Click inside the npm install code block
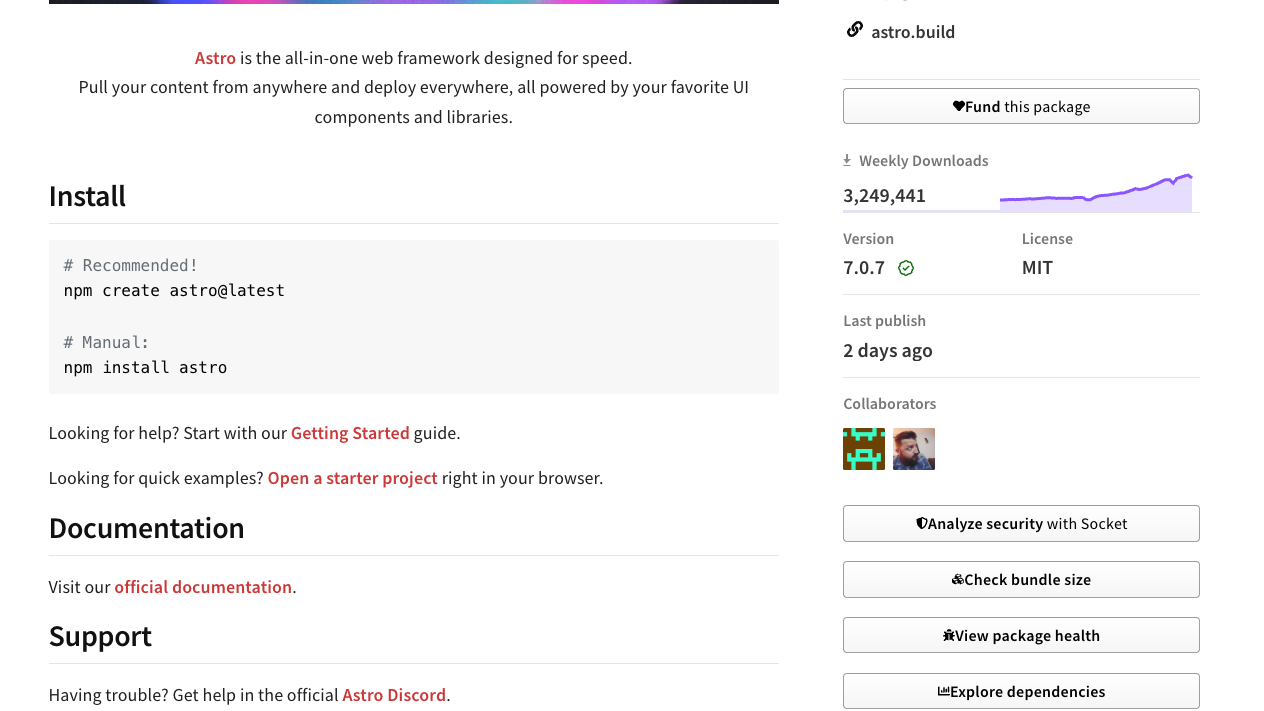1264x711 pixels. (414, 317)
